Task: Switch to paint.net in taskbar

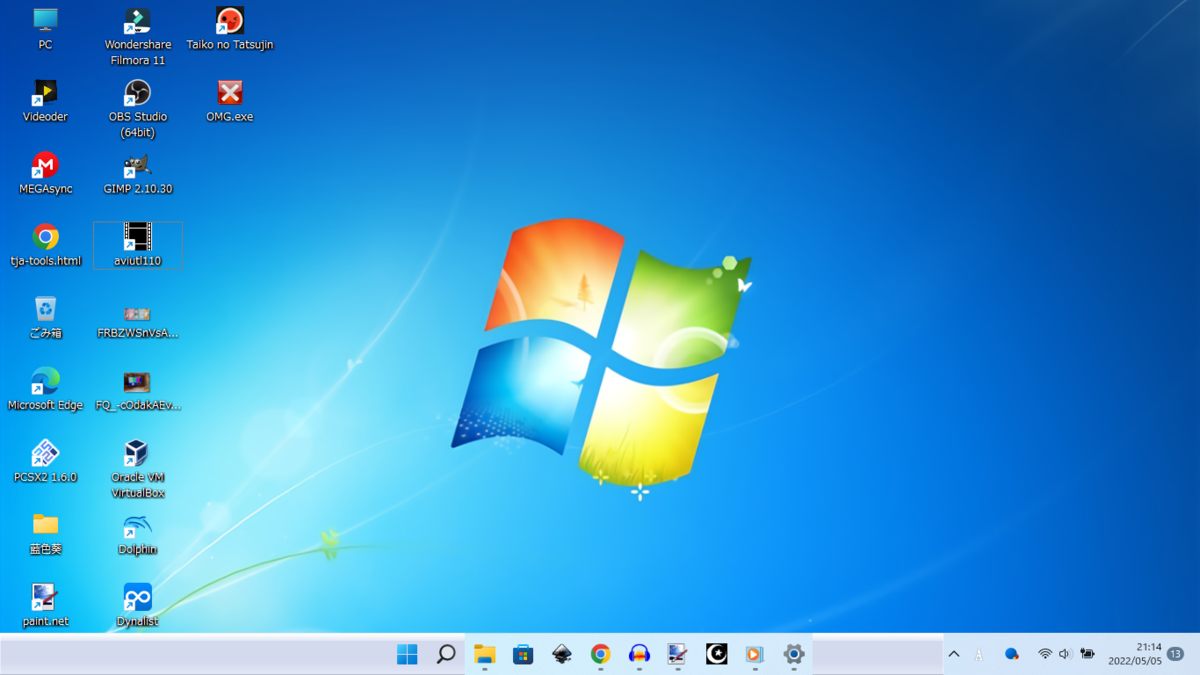Action: click(677, 654)
